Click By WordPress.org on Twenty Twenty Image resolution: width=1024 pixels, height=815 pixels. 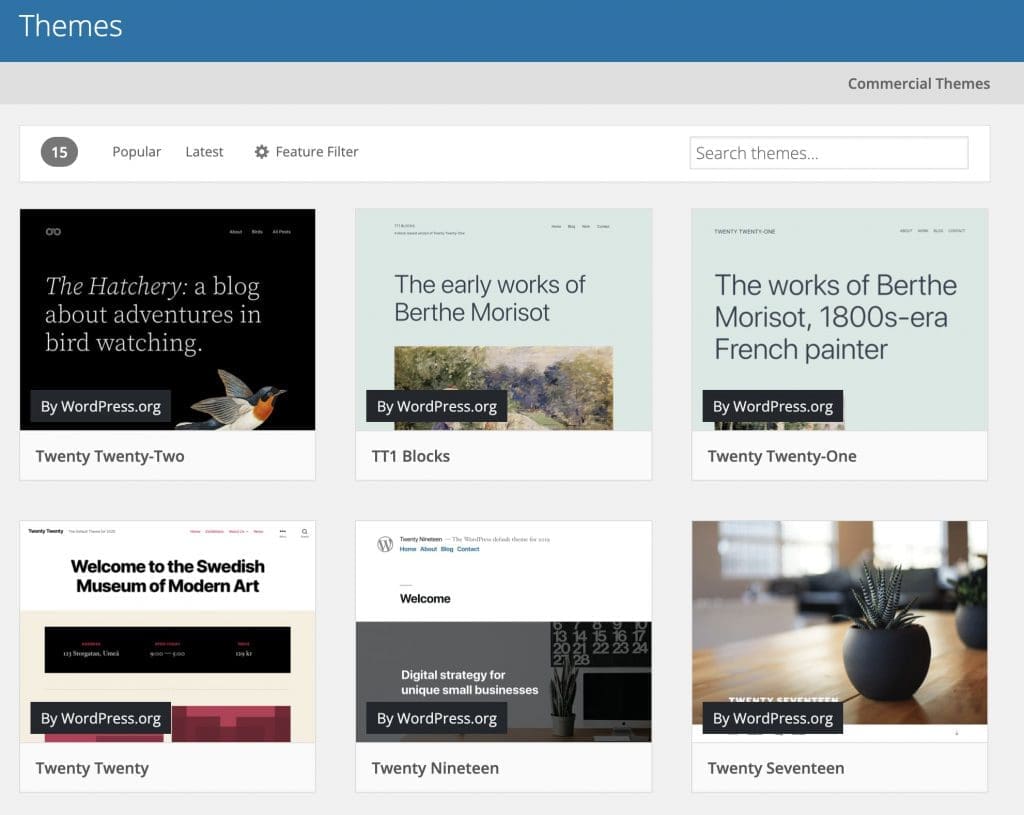pyautogui.click(x=101, y=718)
